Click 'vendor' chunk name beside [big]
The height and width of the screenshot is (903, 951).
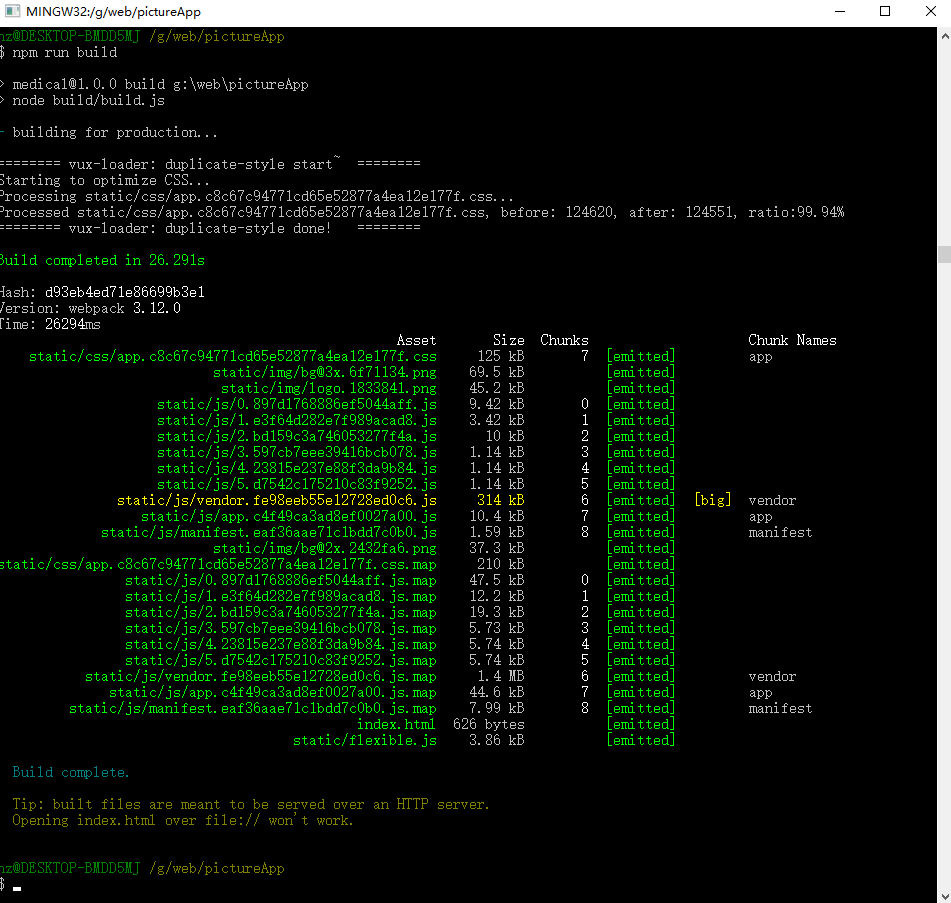point(772,500)
